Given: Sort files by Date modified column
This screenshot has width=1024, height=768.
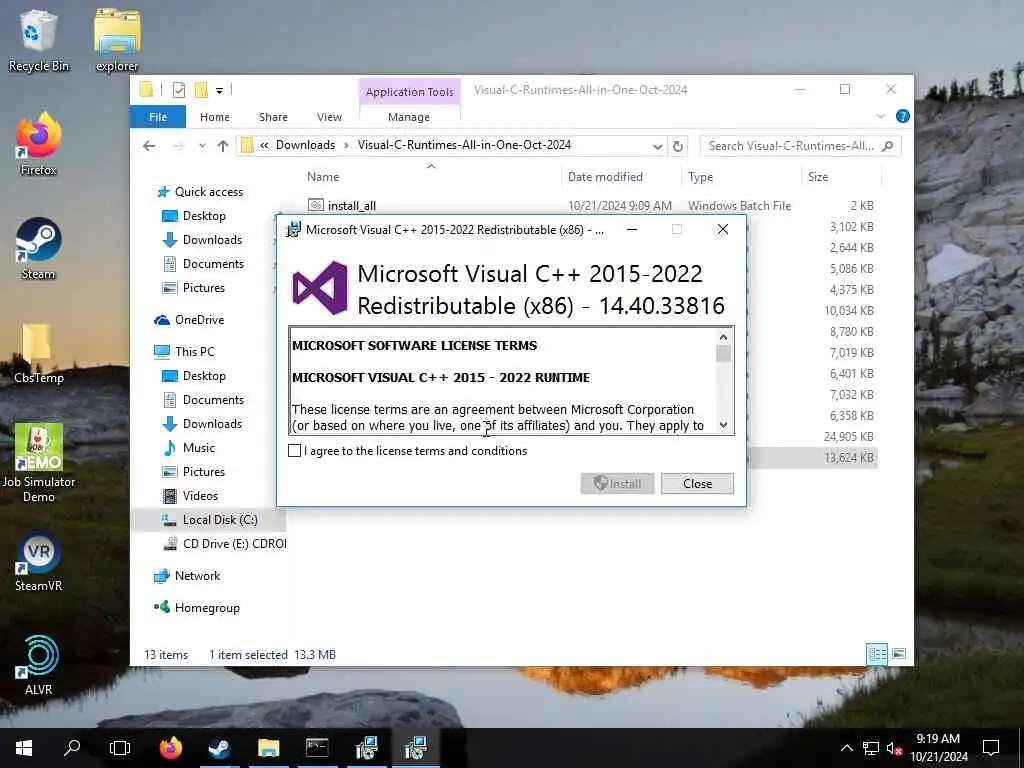Looking at the screenshot, I should click(605, 177).
